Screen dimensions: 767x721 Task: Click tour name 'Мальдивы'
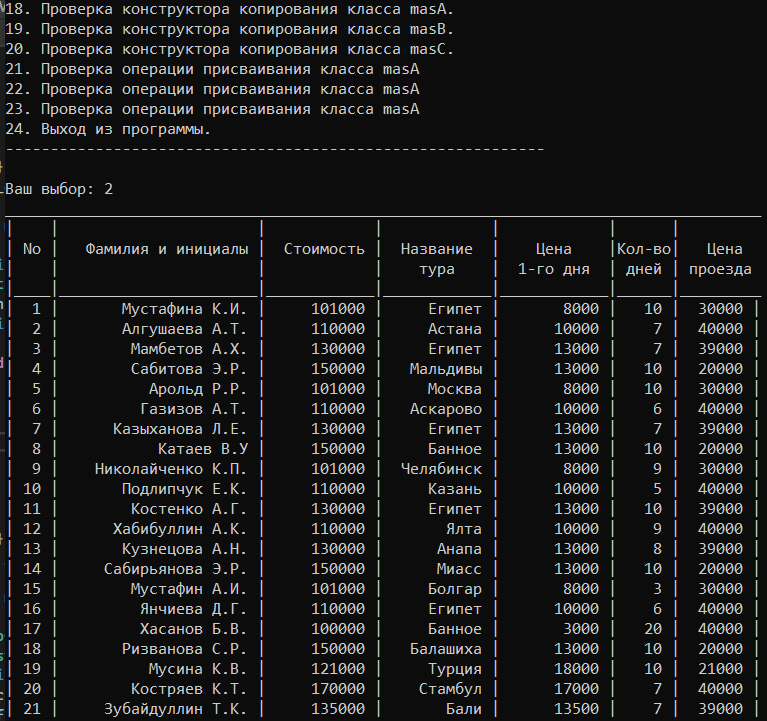(446, 369)
